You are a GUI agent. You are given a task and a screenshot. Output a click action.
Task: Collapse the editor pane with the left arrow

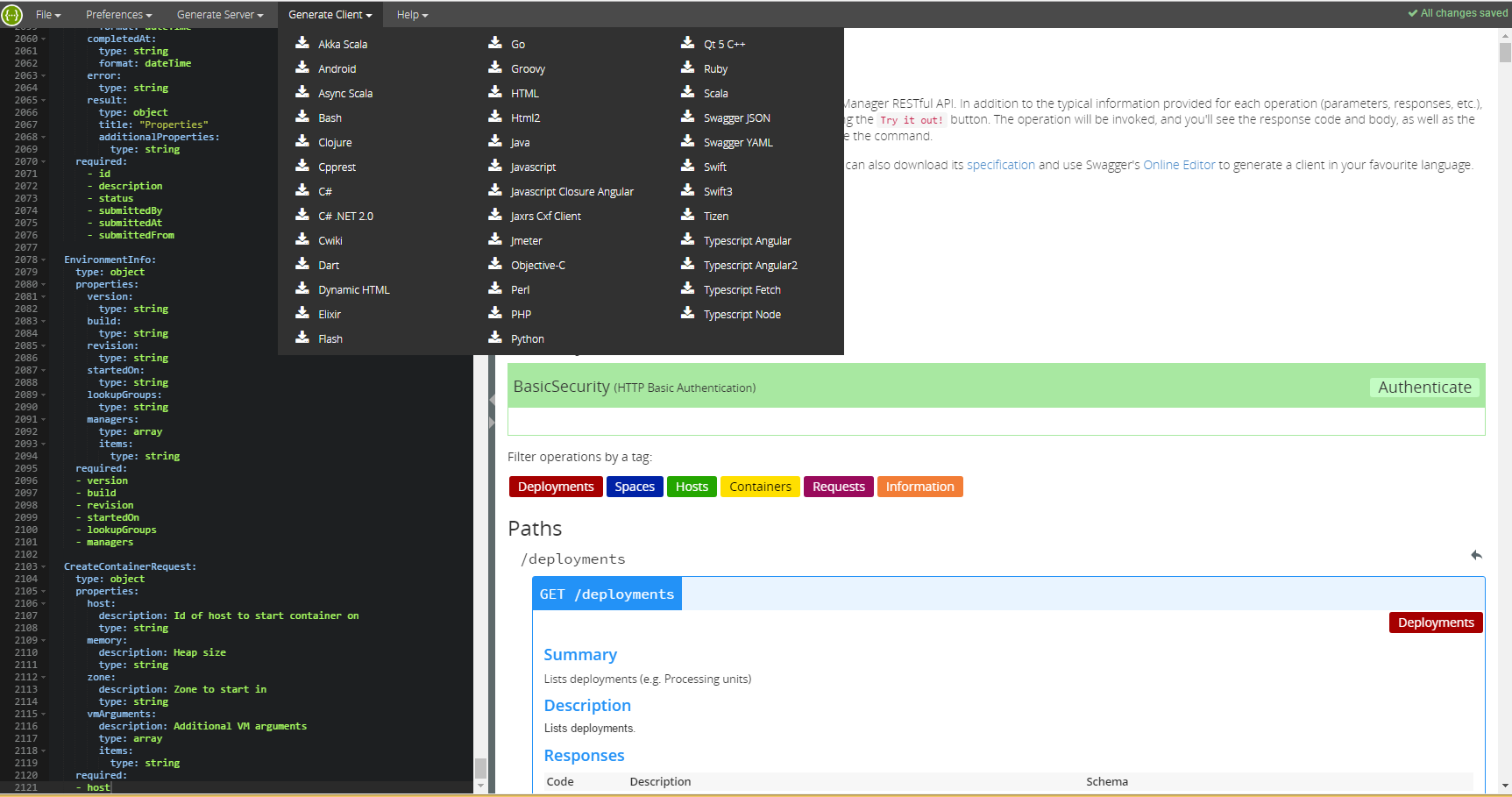pyautogui.click(x=492, y=400)
